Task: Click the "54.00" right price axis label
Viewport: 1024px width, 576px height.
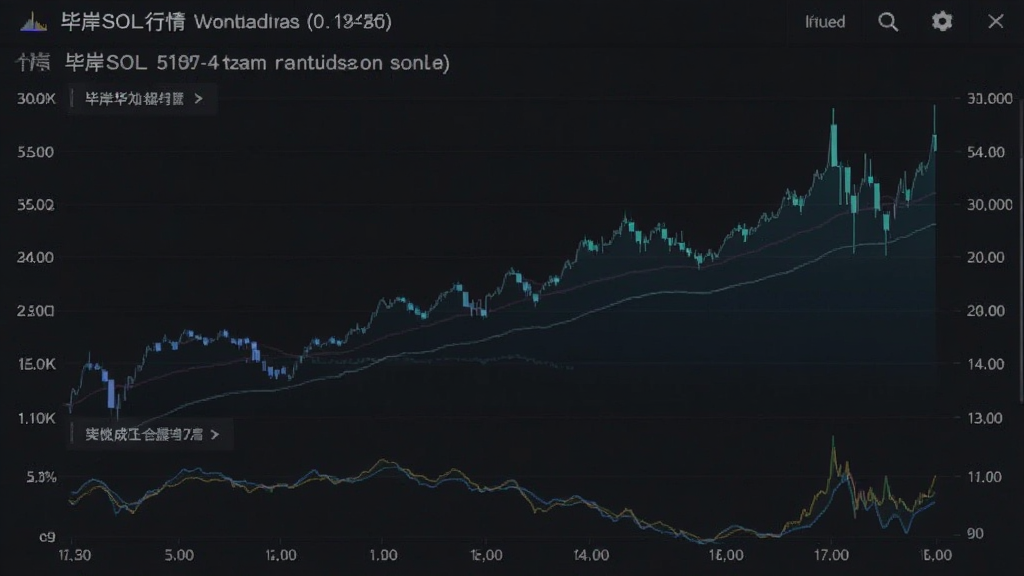Action: (x=986, y=152)
